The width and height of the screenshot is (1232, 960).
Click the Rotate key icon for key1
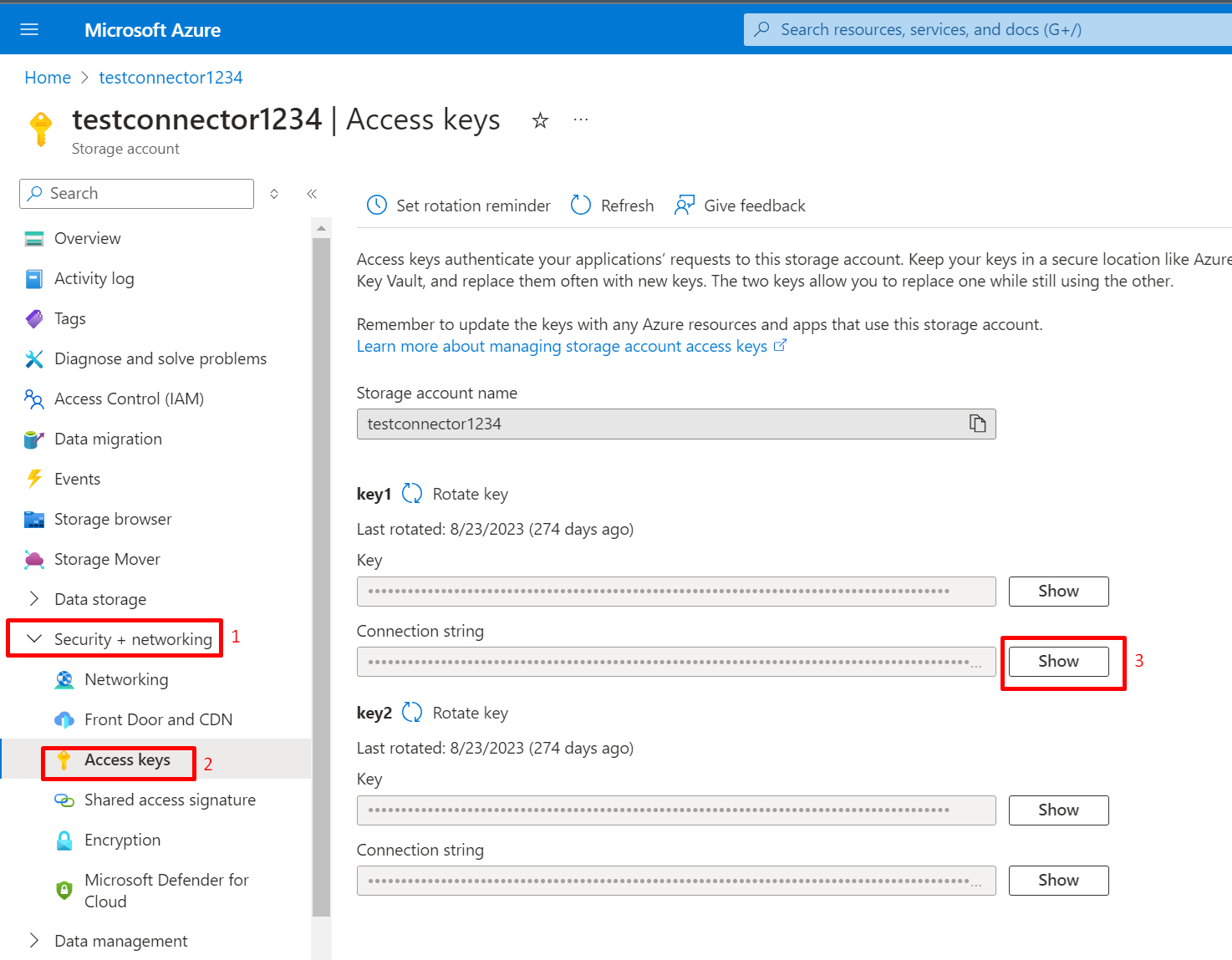point(412,494)
